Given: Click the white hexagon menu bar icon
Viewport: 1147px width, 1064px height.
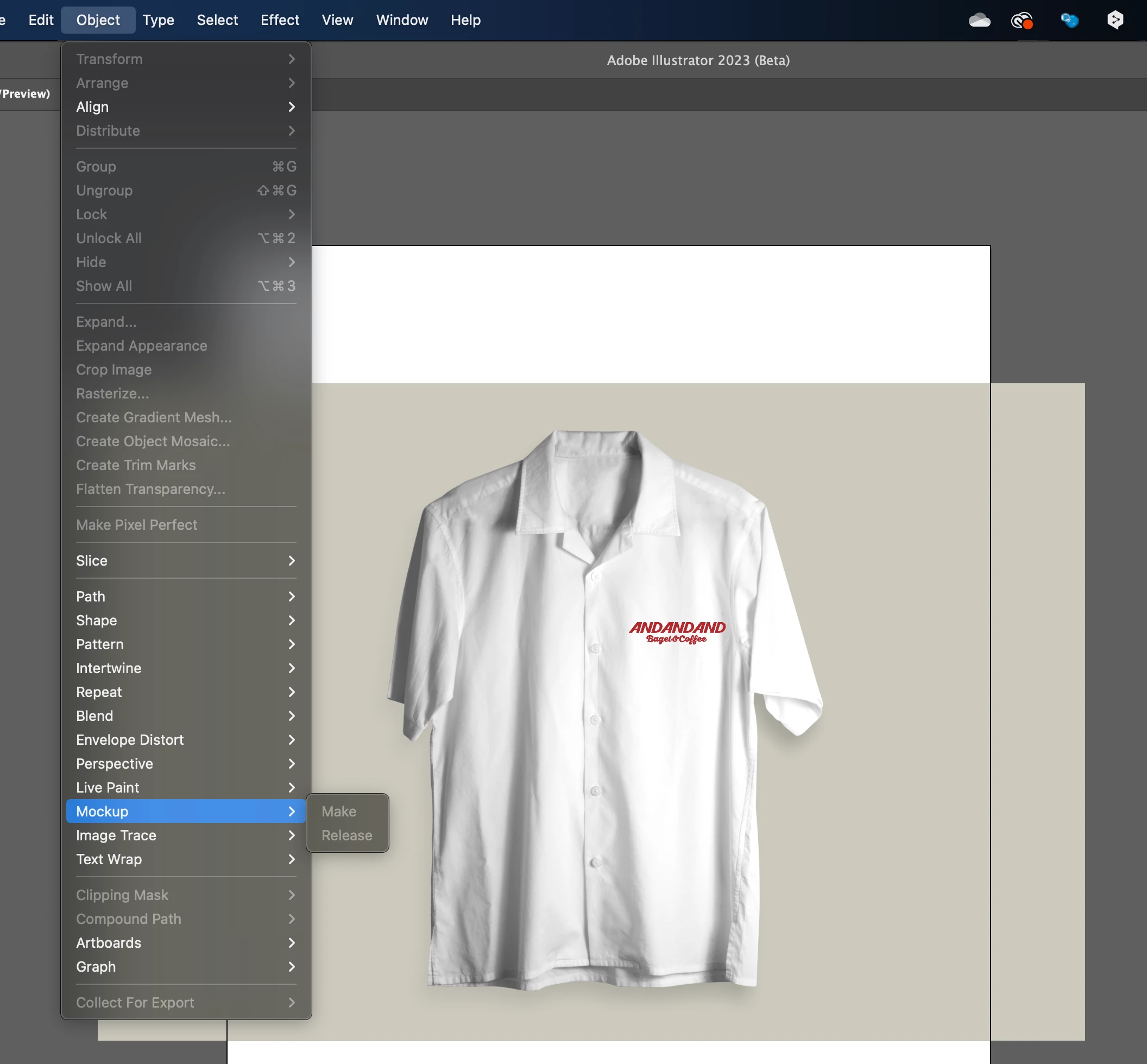Looking at the screenshot, I should pyautogui.click(x=1115, y=20).
